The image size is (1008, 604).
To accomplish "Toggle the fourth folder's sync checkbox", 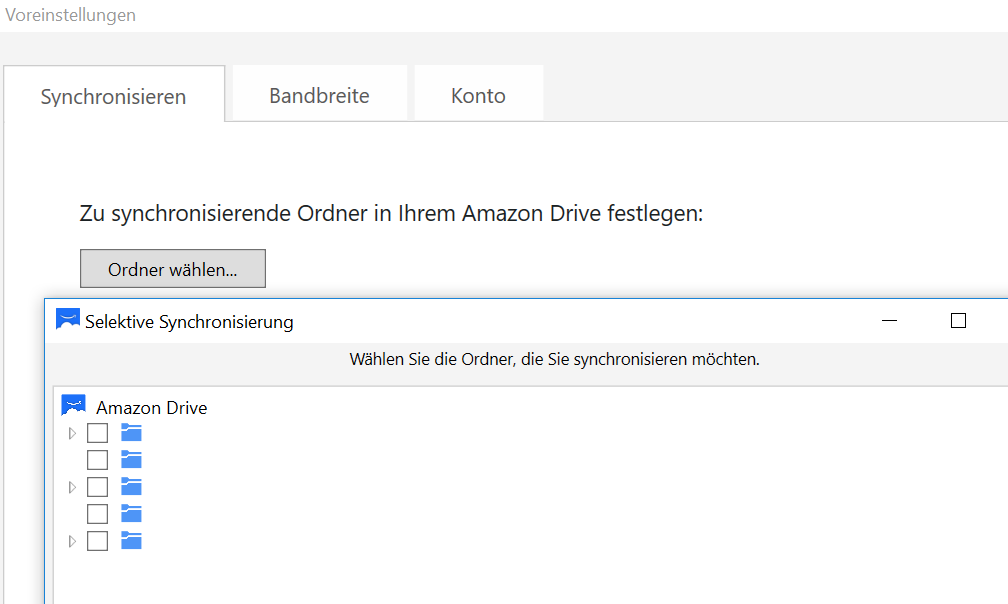I will click(97, 514).
